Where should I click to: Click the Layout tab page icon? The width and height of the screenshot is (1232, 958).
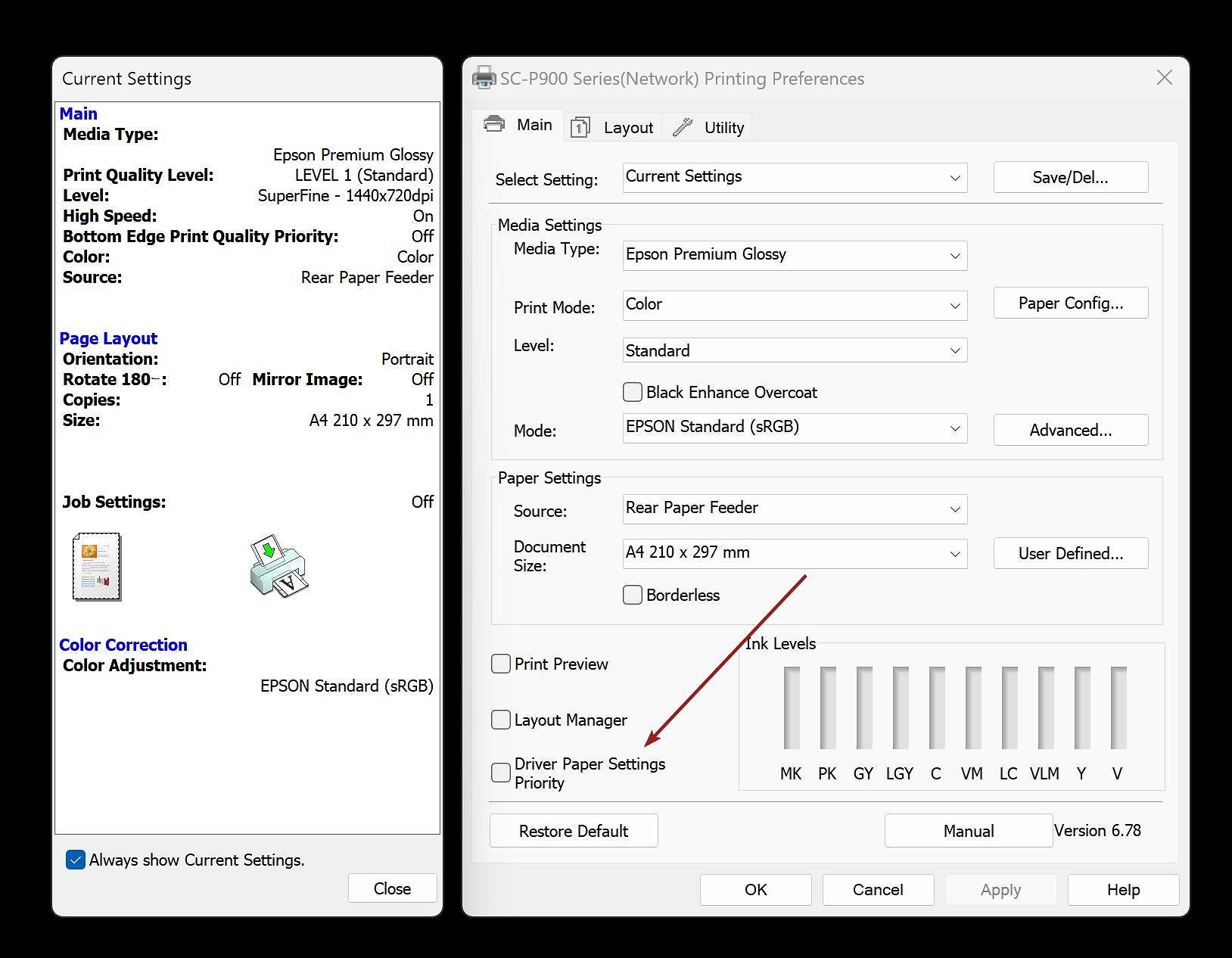point(580,127)
